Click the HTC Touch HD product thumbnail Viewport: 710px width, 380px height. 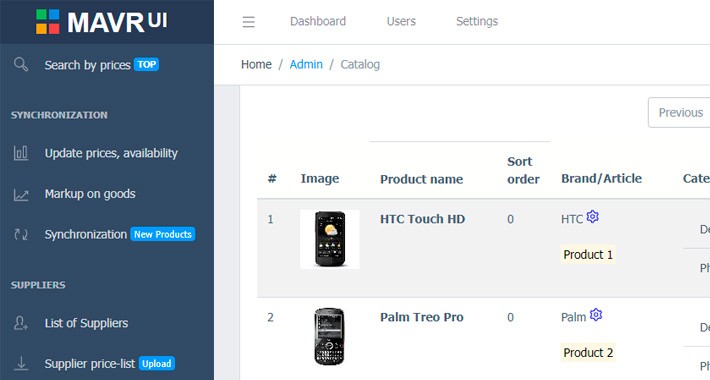pos(330,239)
